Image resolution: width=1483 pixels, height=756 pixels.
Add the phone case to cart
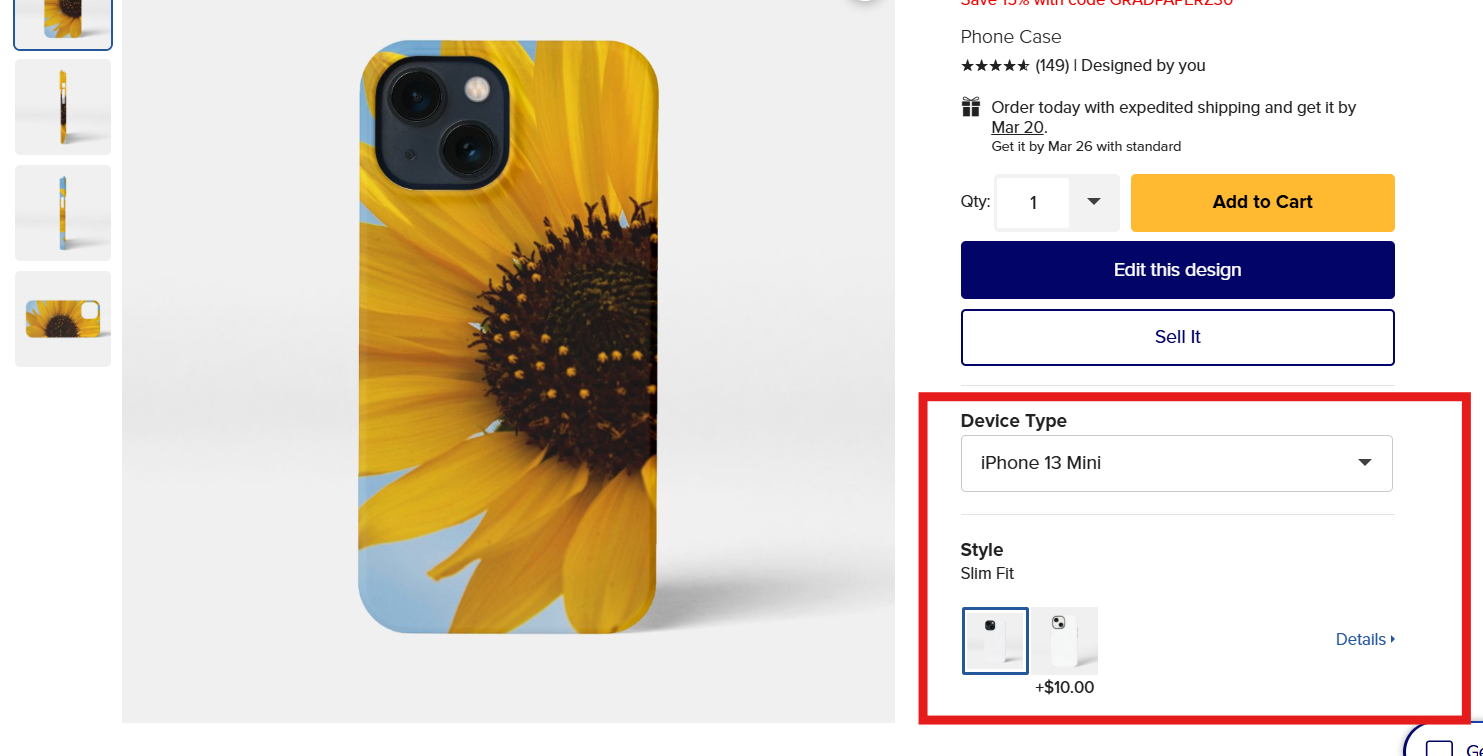tap(1262, 202)
